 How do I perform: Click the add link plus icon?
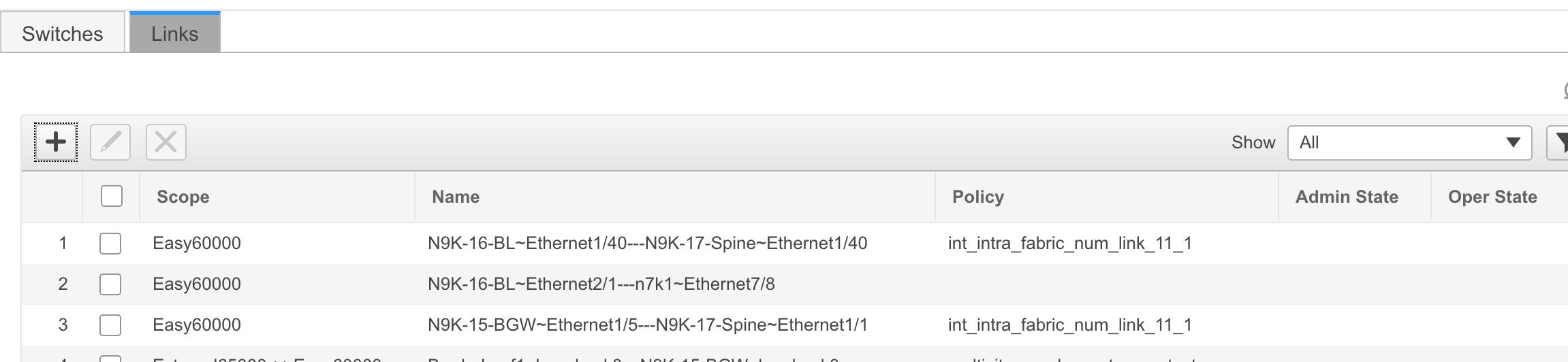[56, 142]
